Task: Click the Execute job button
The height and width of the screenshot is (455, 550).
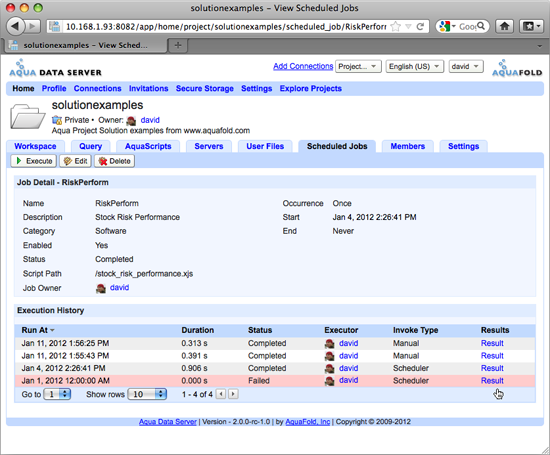Action: coord(34,161)
